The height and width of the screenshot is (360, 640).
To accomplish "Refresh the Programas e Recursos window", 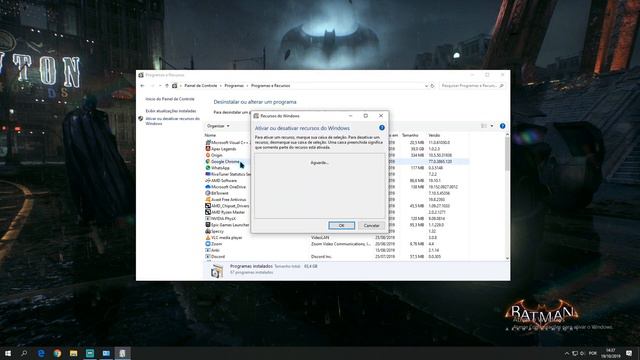I will pos(433,86).
